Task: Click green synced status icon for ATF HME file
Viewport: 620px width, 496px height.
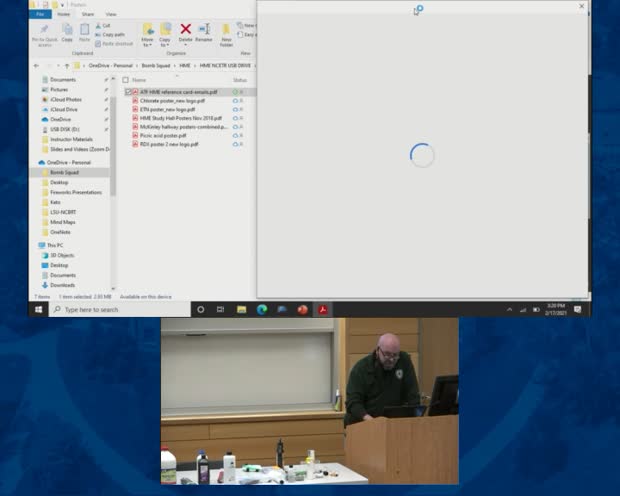Action: coord(235,92)
